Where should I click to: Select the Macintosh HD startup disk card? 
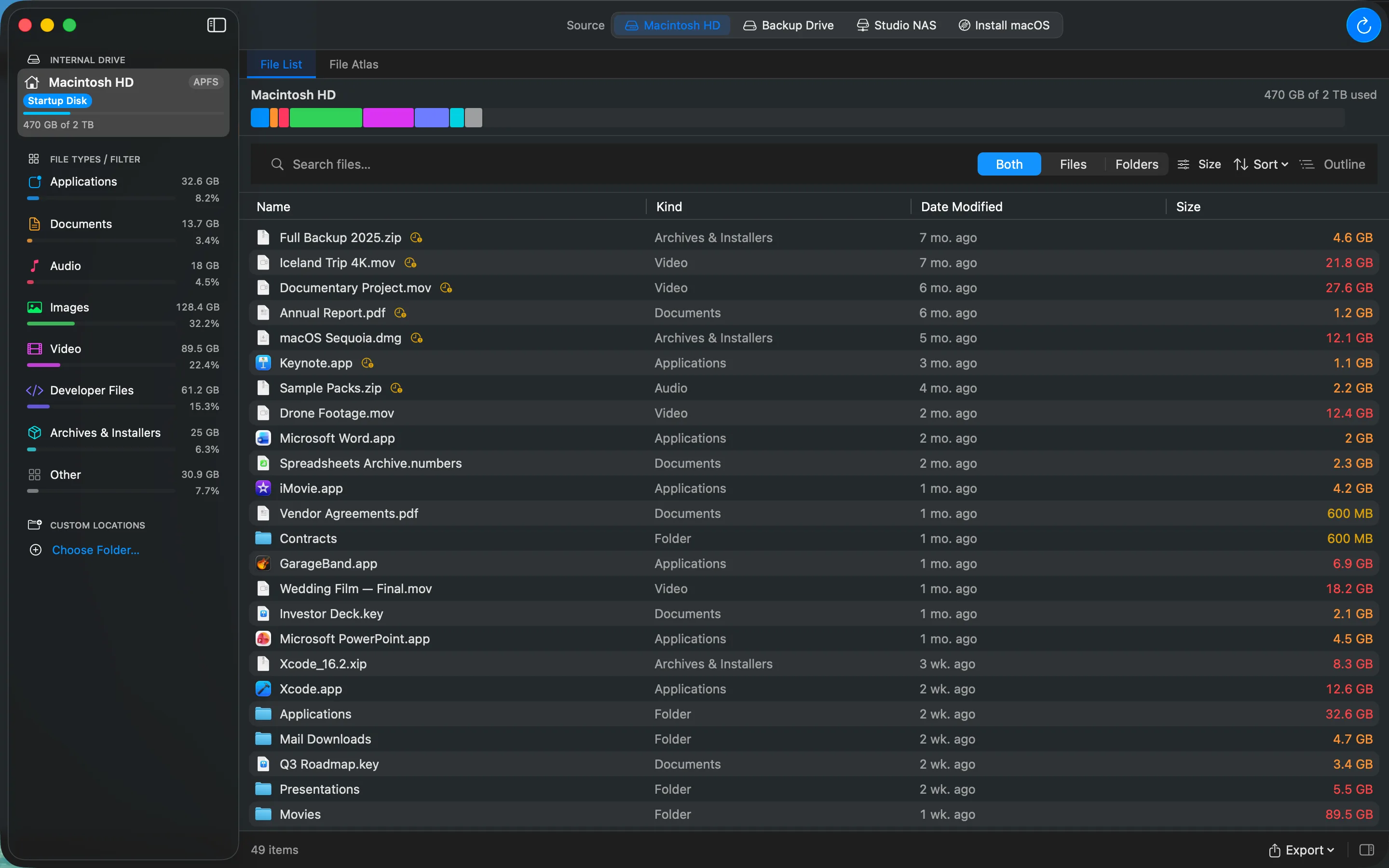(123, 103)
